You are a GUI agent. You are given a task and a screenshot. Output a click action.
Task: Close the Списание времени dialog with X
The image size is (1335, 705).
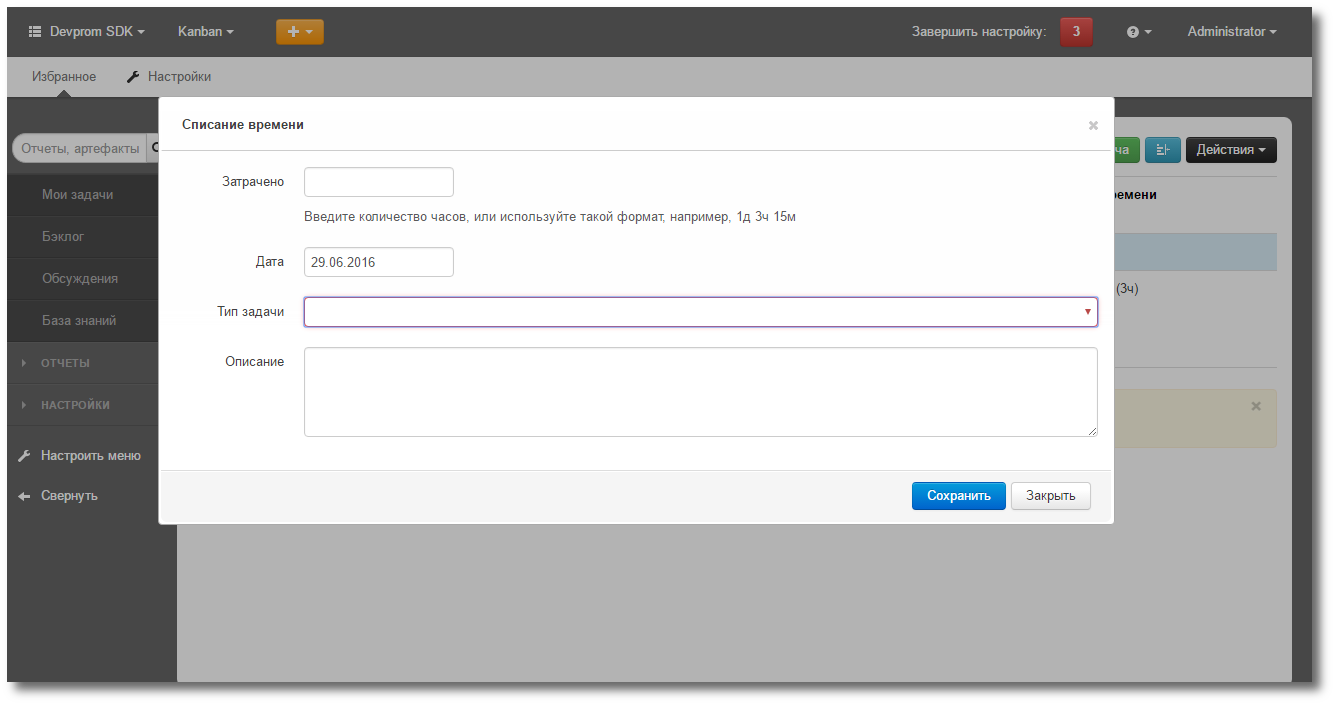1093,125
